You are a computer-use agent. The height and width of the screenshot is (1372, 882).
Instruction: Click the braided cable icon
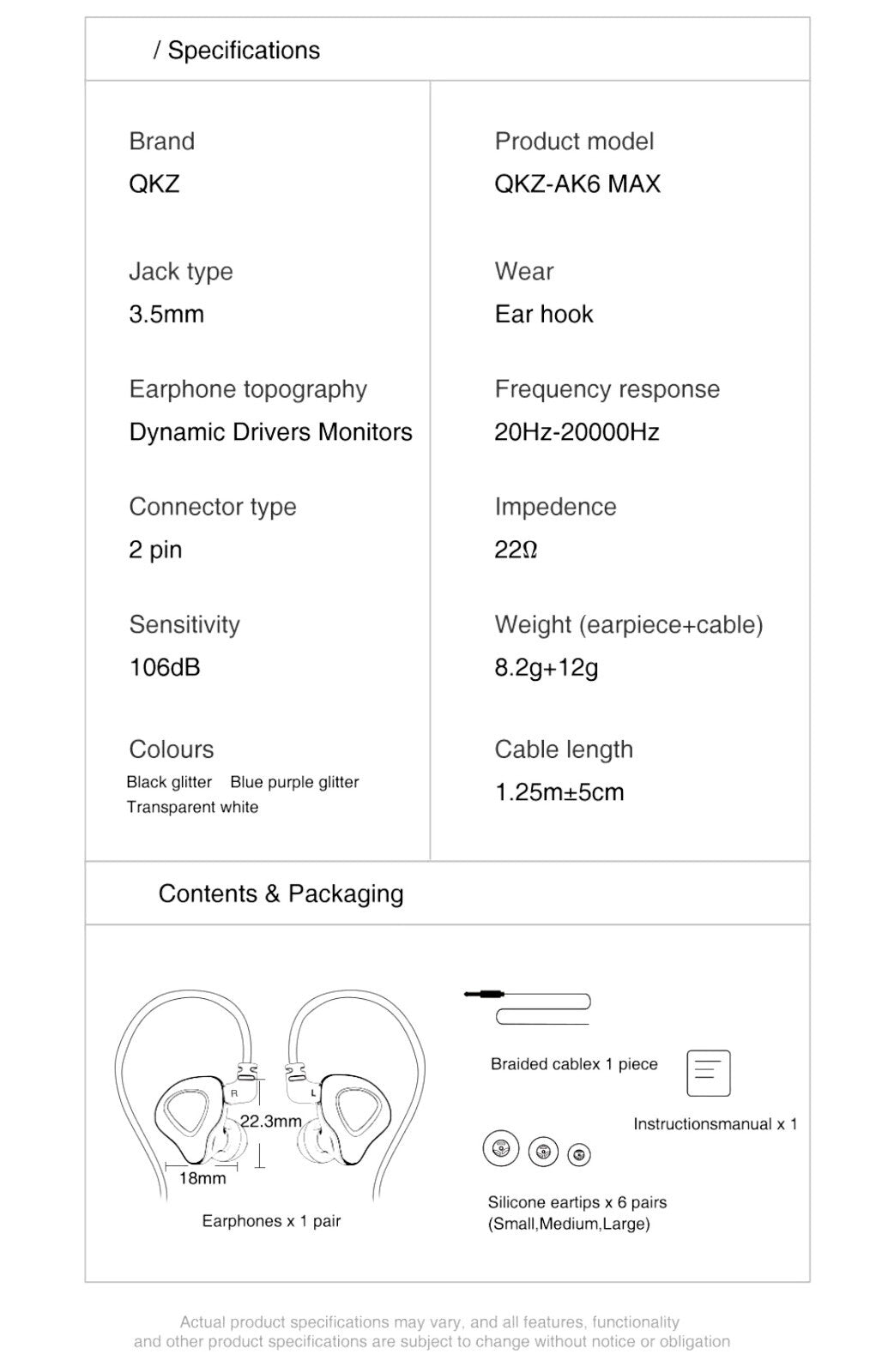tap(528, 1008)
